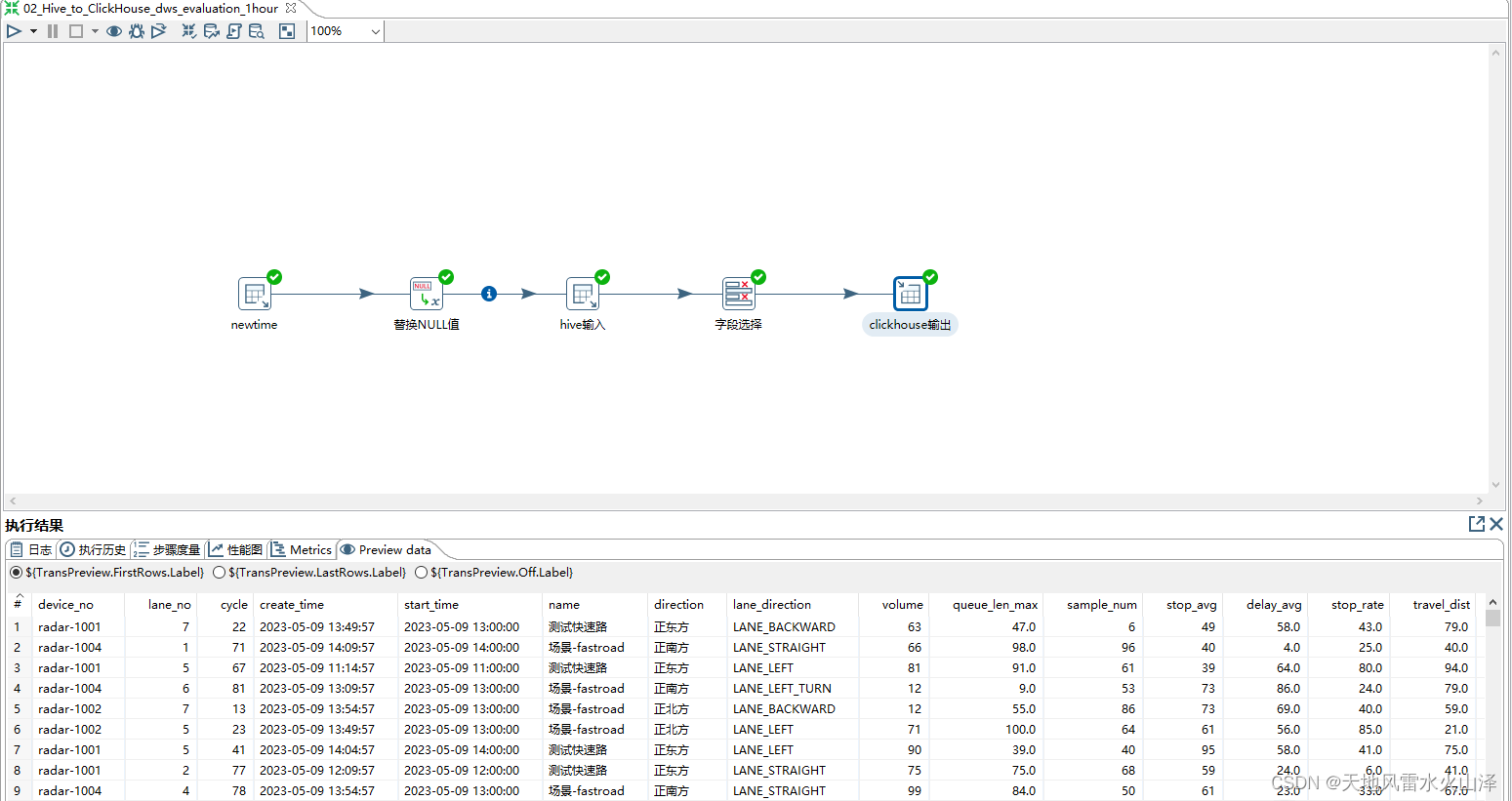
Task: Click the 替换NULL值 step
Action: 427,293
